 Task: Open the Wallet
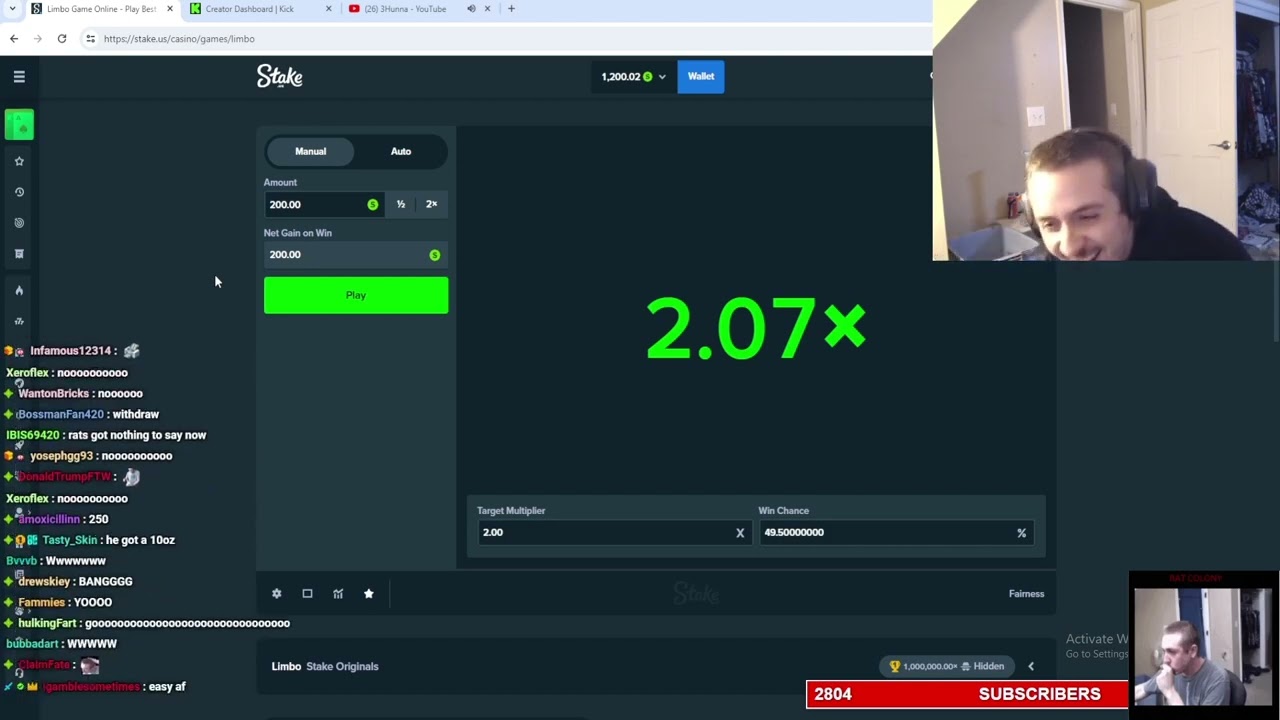(x=701, y=77)
